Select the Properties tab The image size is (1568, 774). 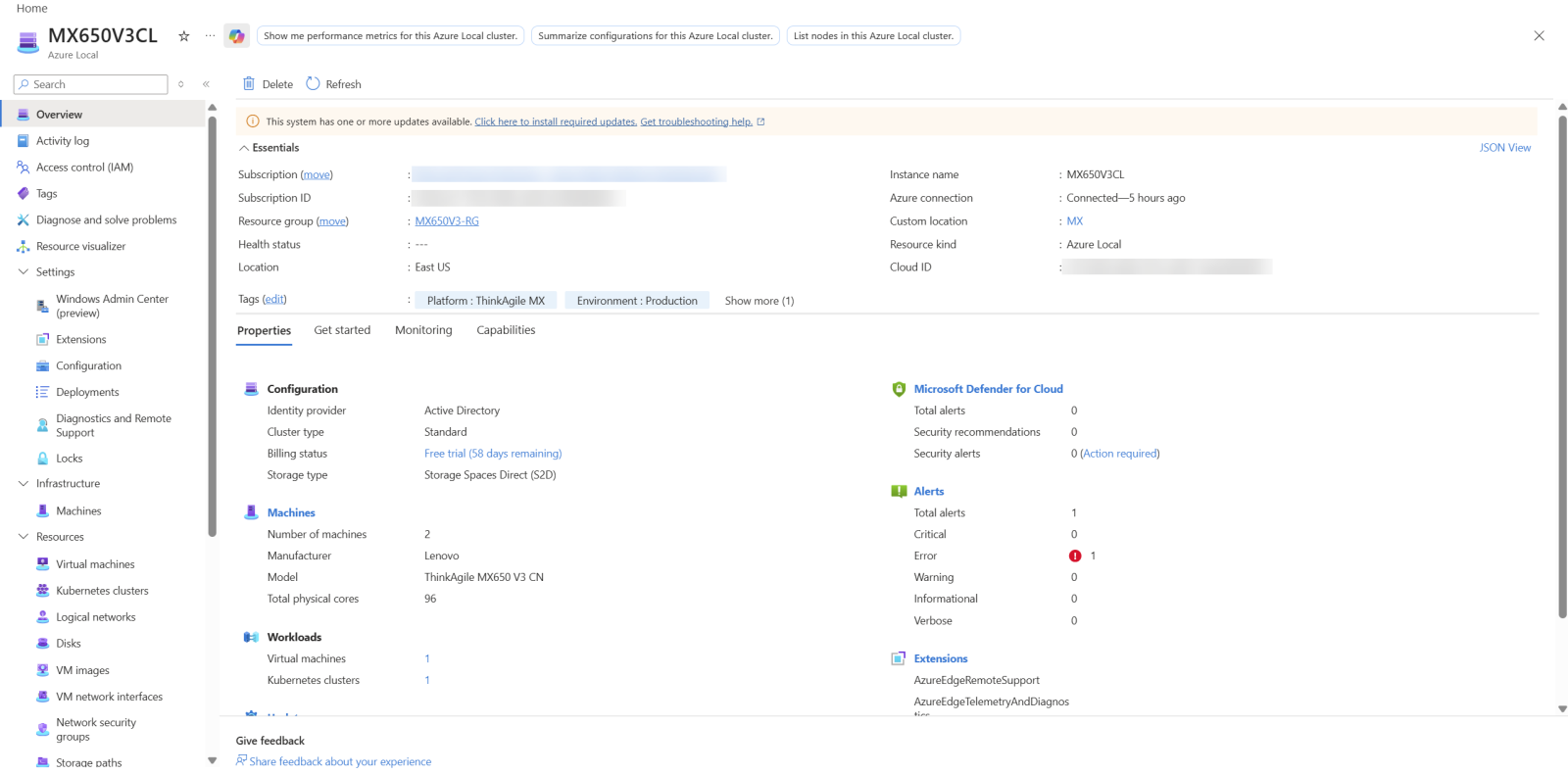coord(264,331)
